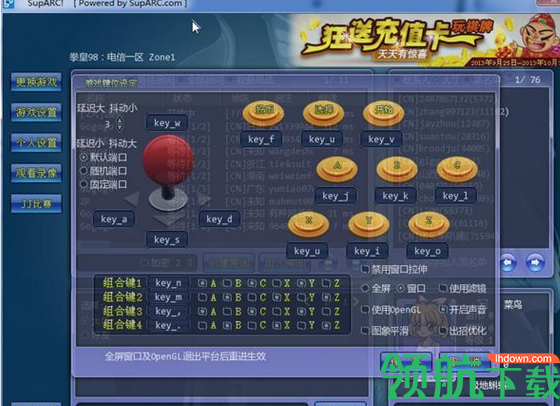
Task: Click the gold A arcade button
Action: pyautogui.click(x=337, y=169)
